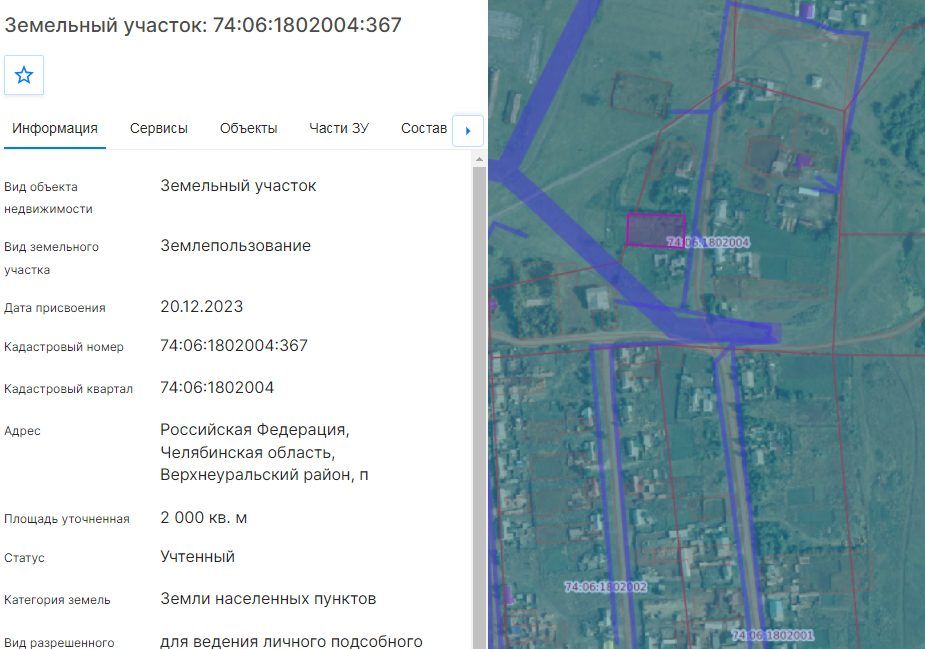This screenshot has height=649, width=925.
Task: Click the magenta highlighted parcel on the map
Action: [x=655, y=230]
